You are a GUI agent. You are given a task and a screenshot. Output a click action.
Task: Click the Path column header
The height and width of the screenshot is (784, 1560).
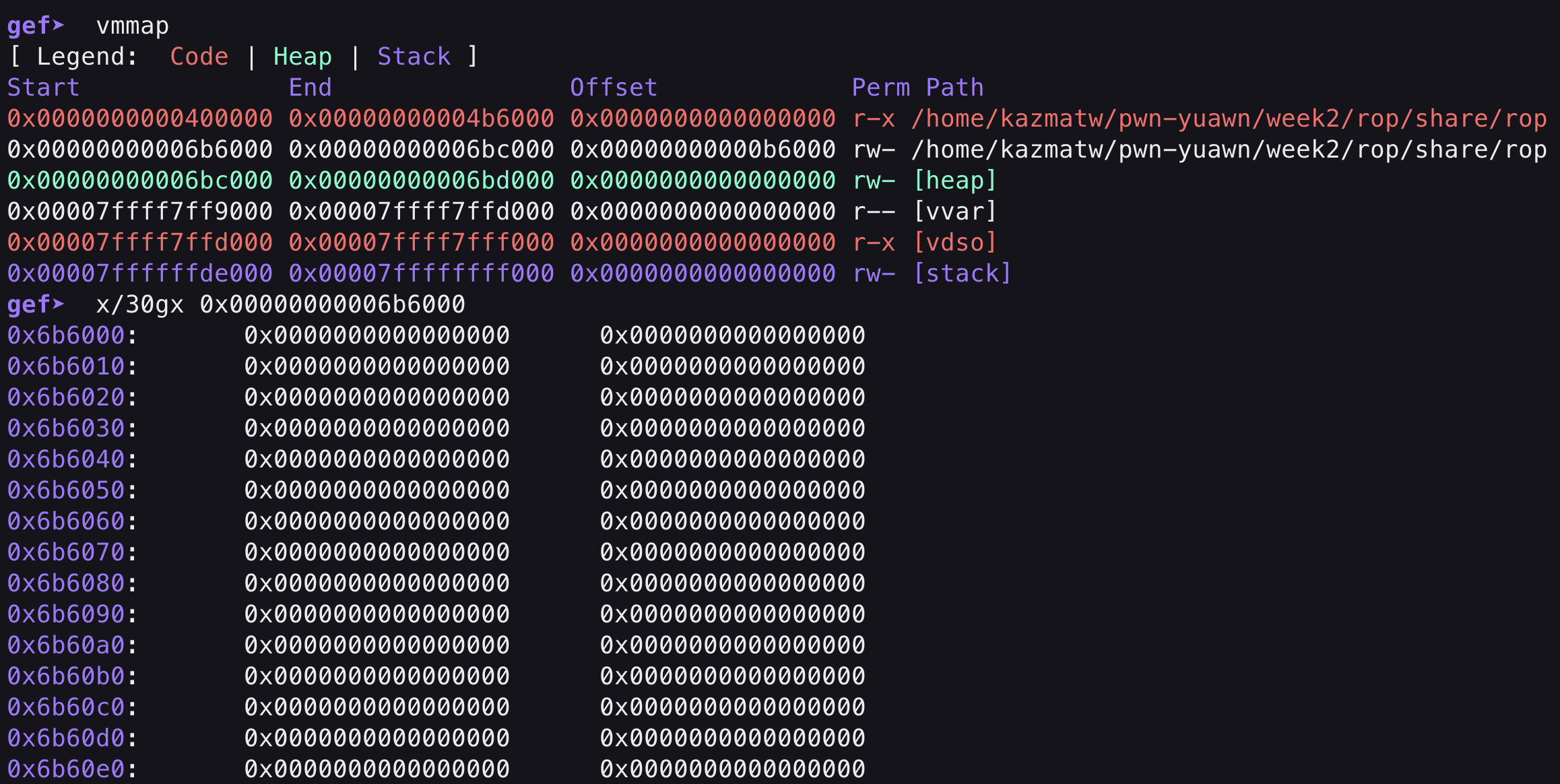pos(954,88)
